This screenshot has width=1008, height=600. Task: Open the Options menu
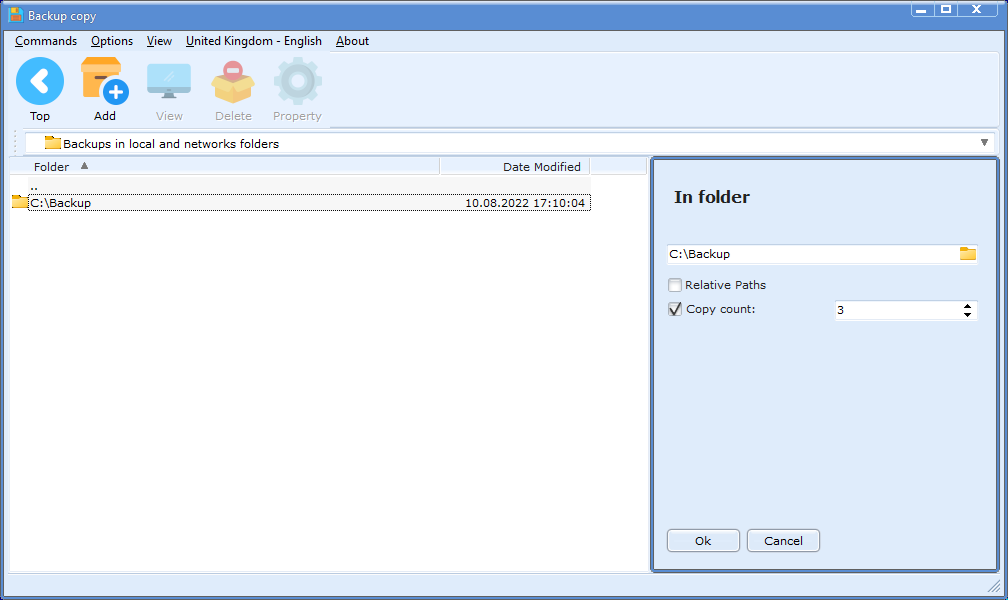pyautogui.click(x=112, y=41)
